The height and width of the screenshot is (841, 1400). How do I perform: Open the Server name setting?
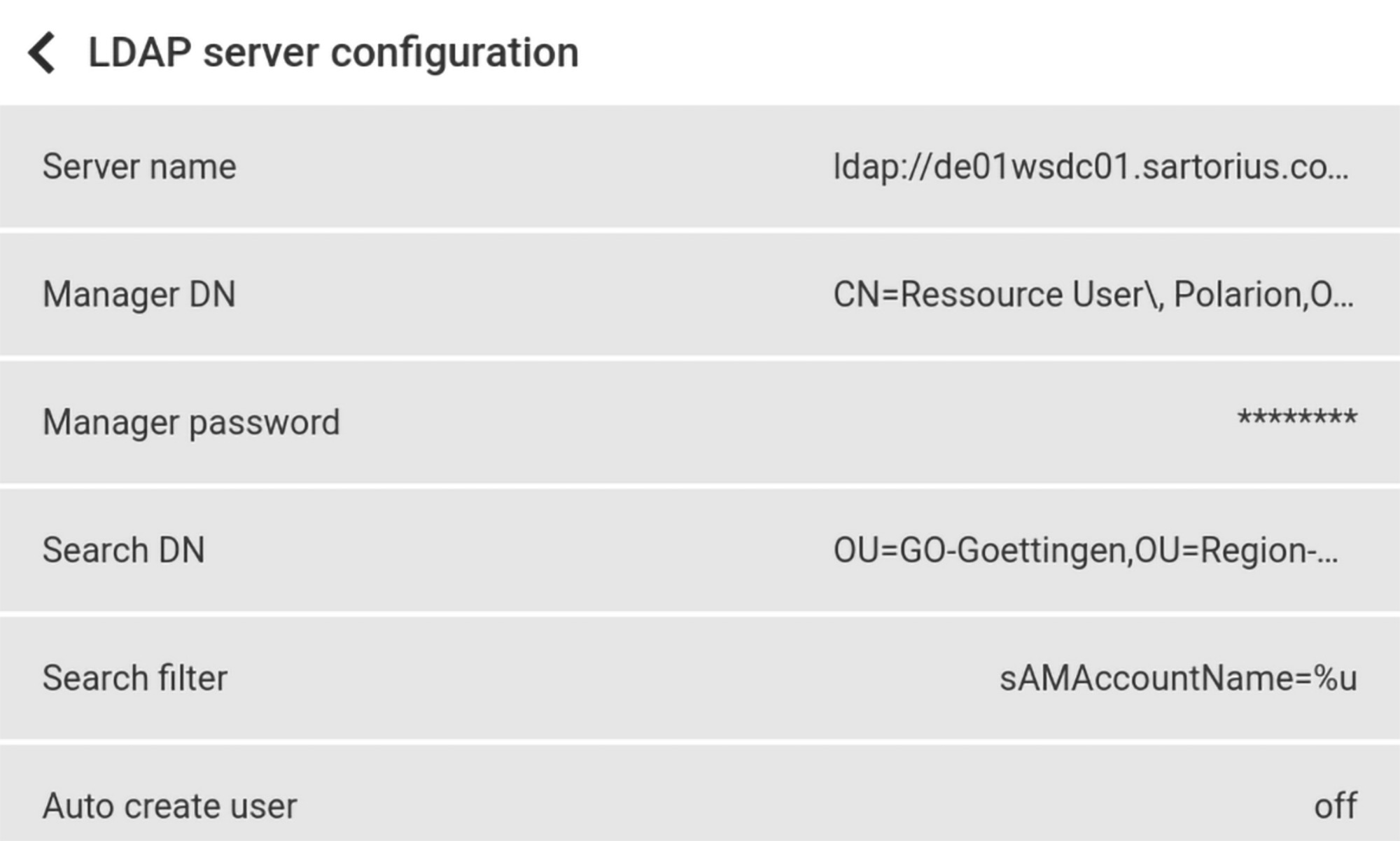[139, 167]
